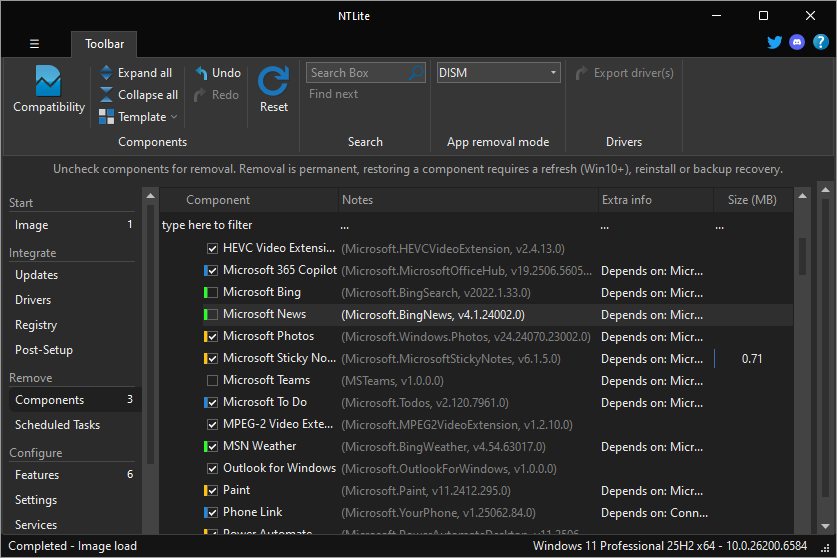The image size is (837, 558).
Task: Click the Undo arrow icon
Action: click(x=202, y=73)
